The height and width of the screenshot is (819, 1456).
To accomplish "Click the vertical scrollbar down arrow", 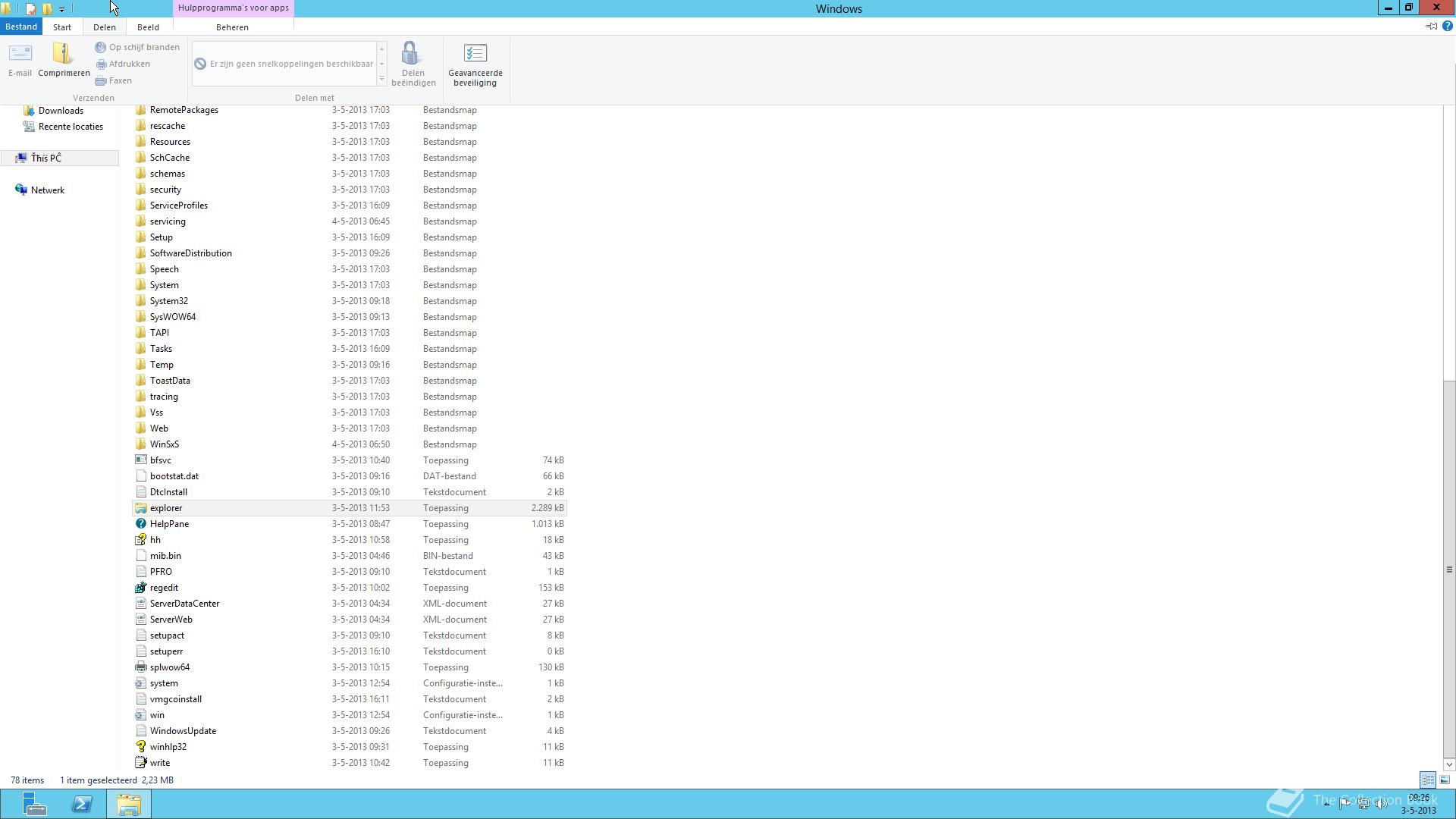I will tap(1449, 764).
